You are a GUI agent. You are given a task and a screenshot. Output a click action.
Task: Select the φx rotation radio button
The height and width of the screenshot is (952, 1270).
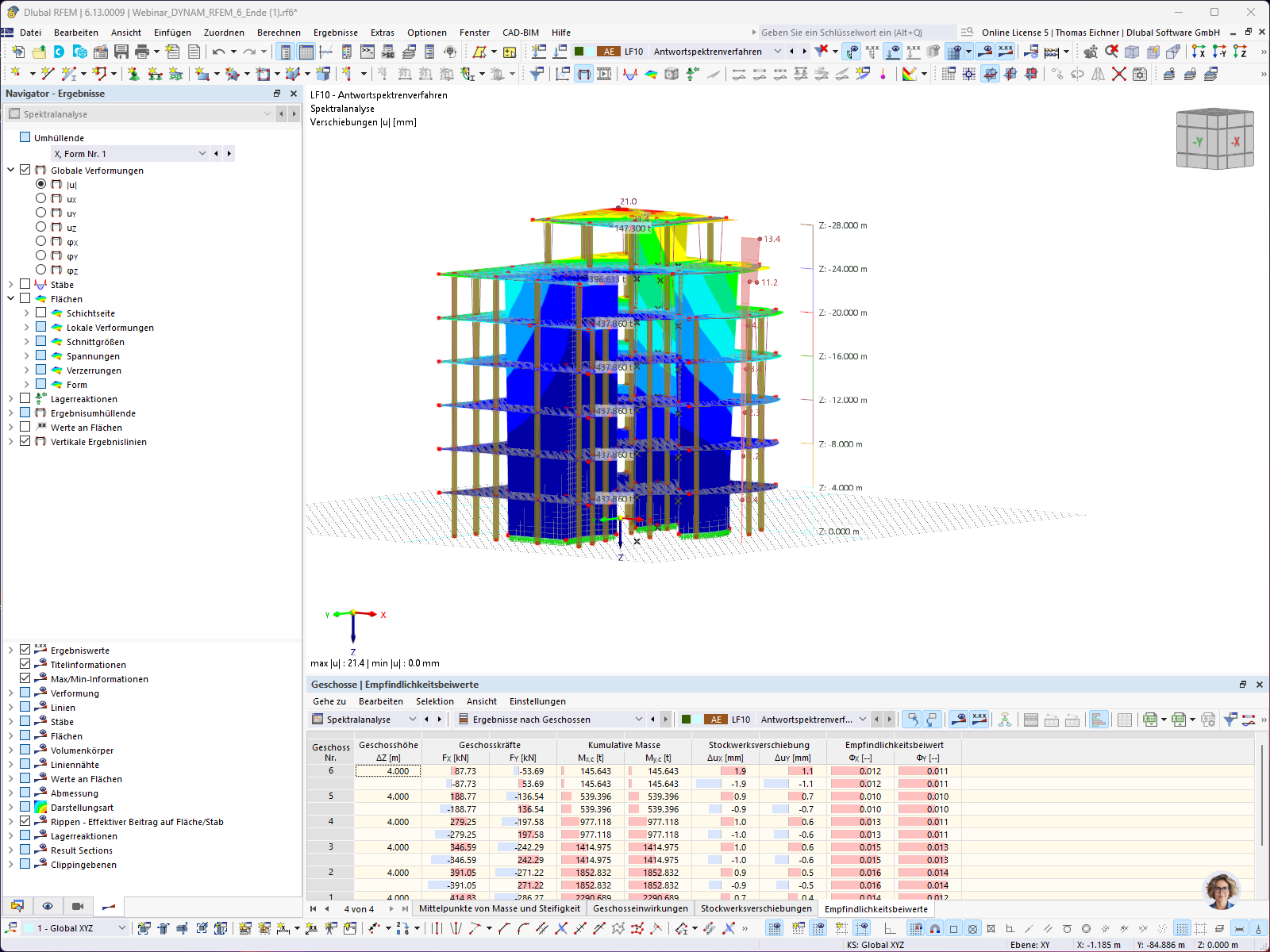click(x=40, y=241)
